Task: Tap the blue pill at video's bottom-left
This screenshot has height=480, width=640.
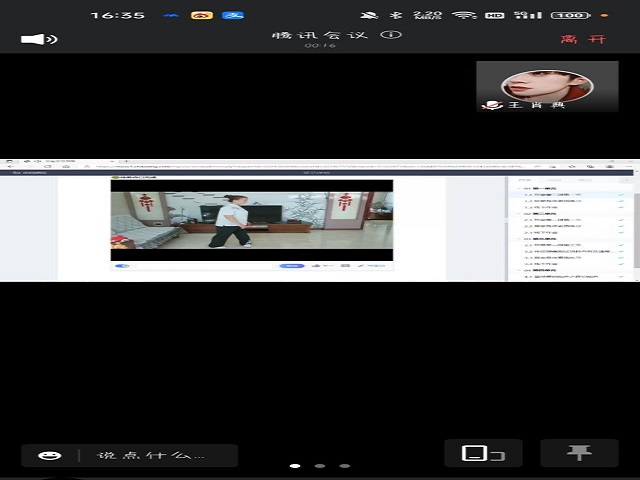Action: click(123, 266)
